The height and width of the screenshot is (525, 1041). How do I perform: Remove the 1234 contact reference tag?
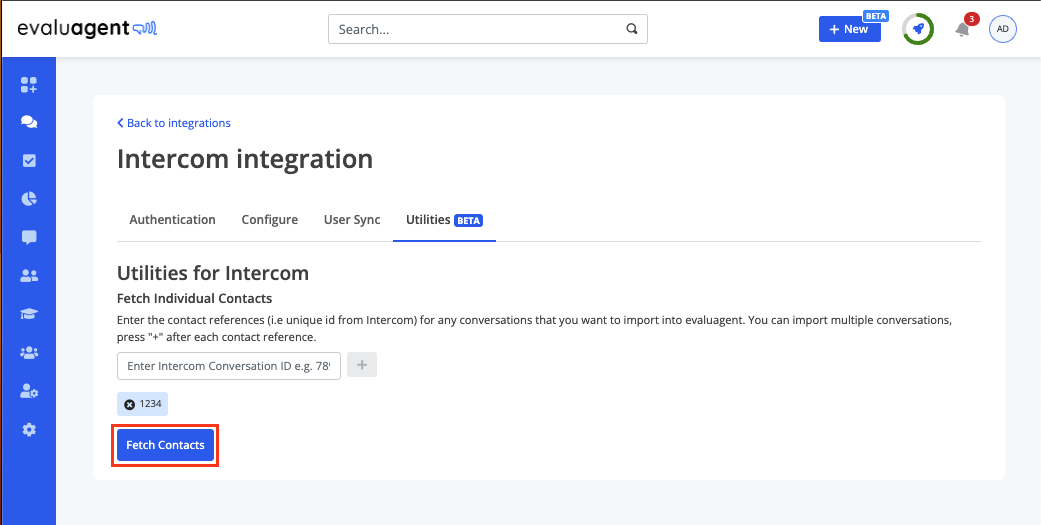pos(129,404)
